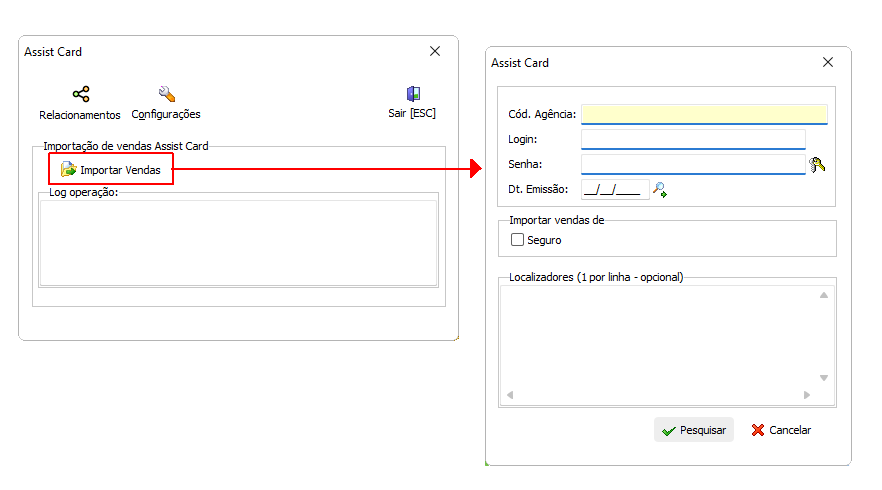Click the green checkmark on Pesquisar
Image resolution: width=882 pixels, height=490 pixels.
click(x=668, y=431)
